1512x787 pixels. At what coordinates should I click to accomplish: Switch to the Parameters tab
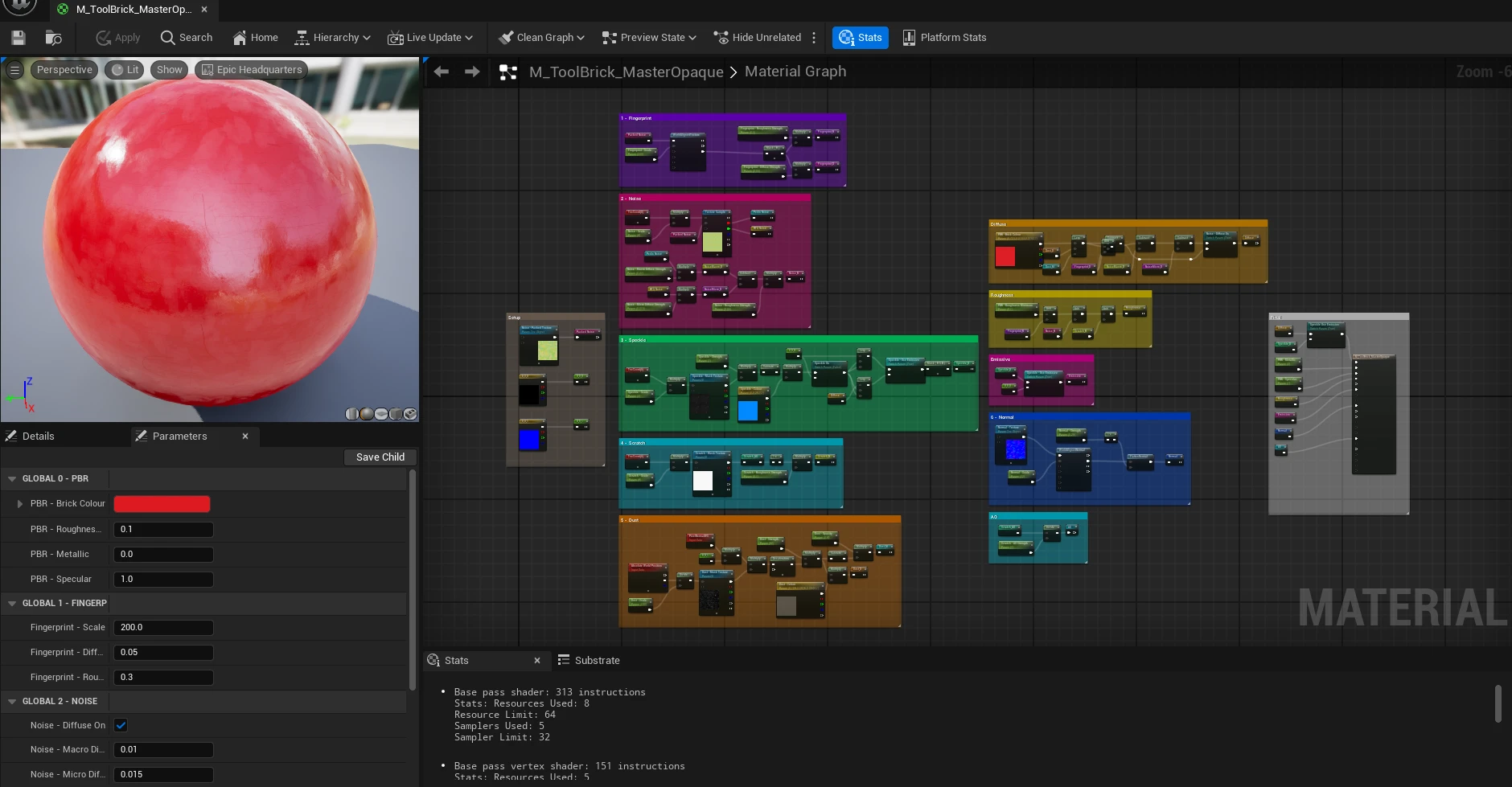tap(180, 436)
